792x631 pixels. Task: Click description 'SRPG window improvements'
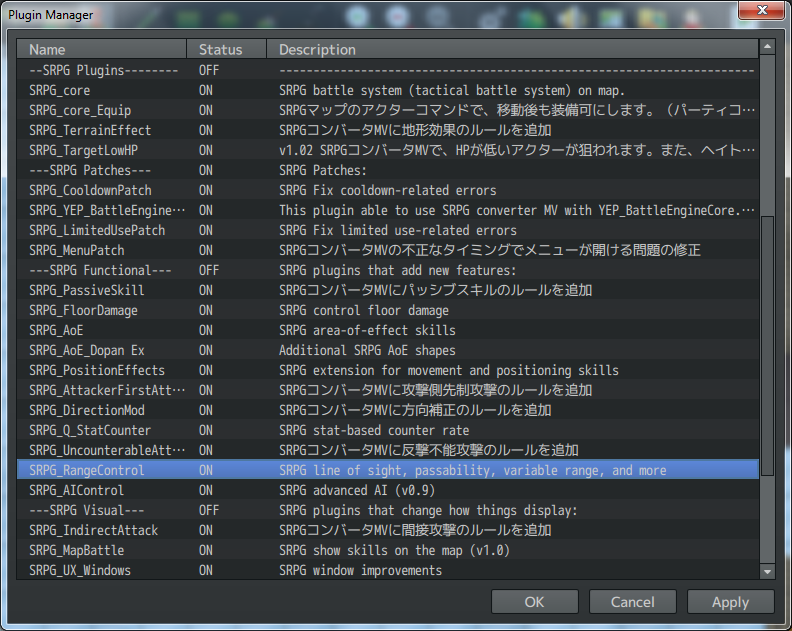(x=360, y=570)
